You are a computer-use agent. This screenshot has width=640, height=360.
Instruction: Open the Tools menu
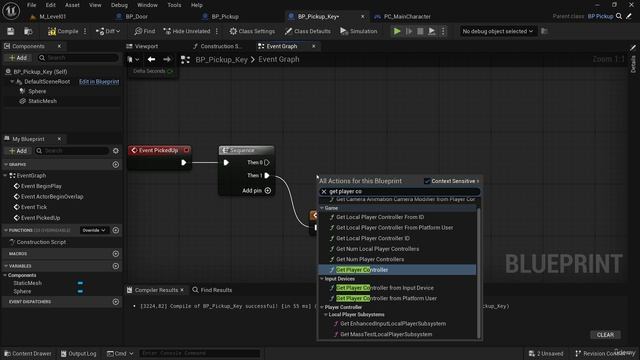tap(174, 5)
